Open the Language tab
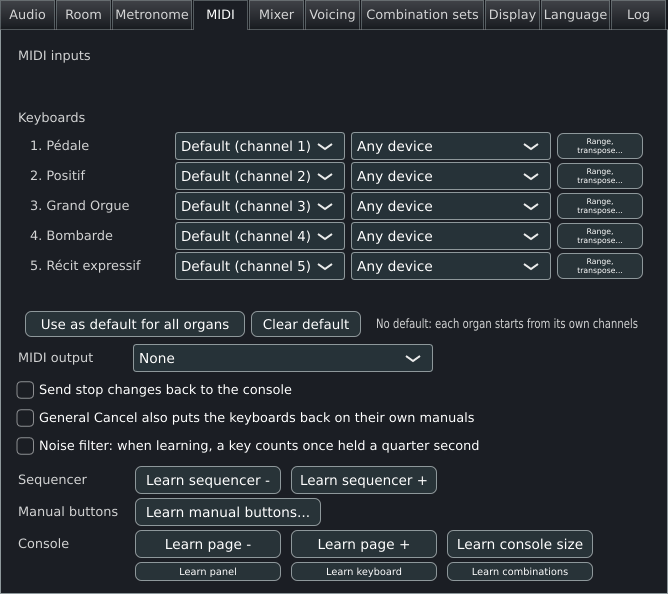Screen dimensions: 668x594 click(x=575, y=15)
